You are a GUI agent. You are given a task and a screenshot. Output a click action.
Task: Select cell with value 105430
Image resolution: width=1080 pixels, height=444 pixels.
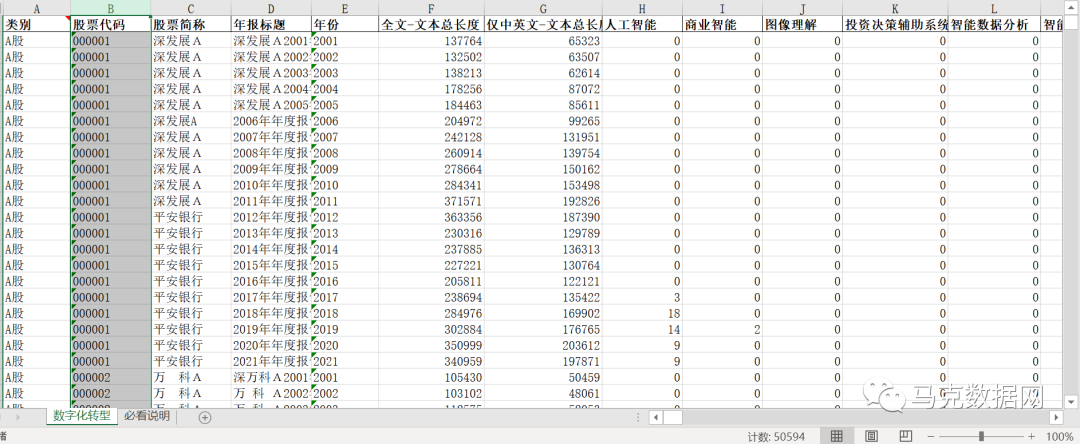431,377
